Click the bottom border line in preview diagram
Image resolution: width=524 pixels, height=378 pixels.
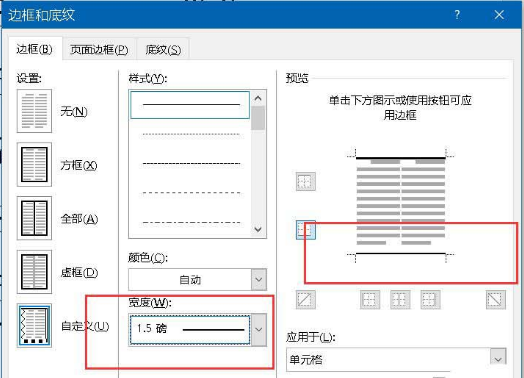tap(400, 253)
